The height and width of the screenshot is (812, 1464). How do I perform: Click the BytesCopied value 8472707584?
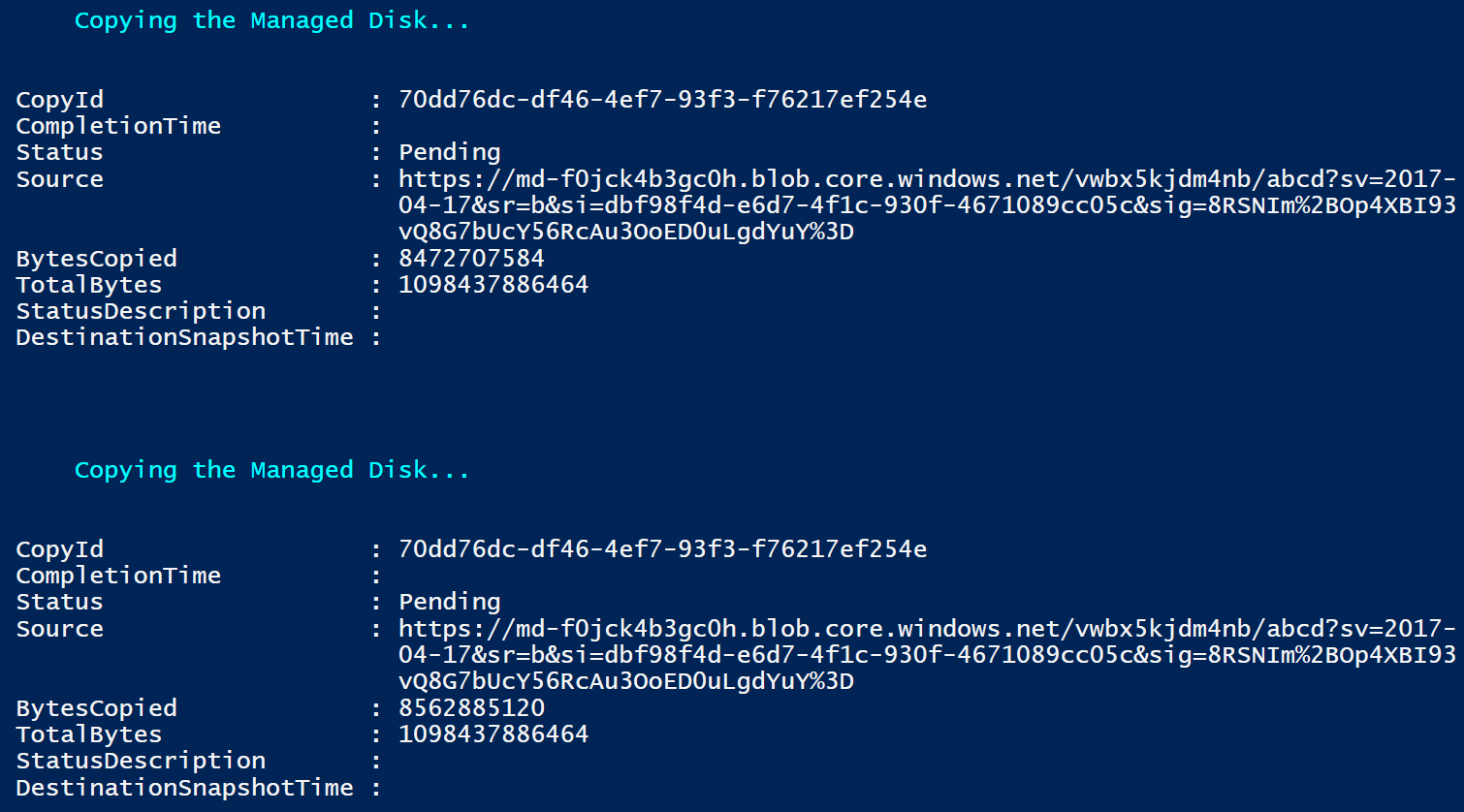pos(471,259)
